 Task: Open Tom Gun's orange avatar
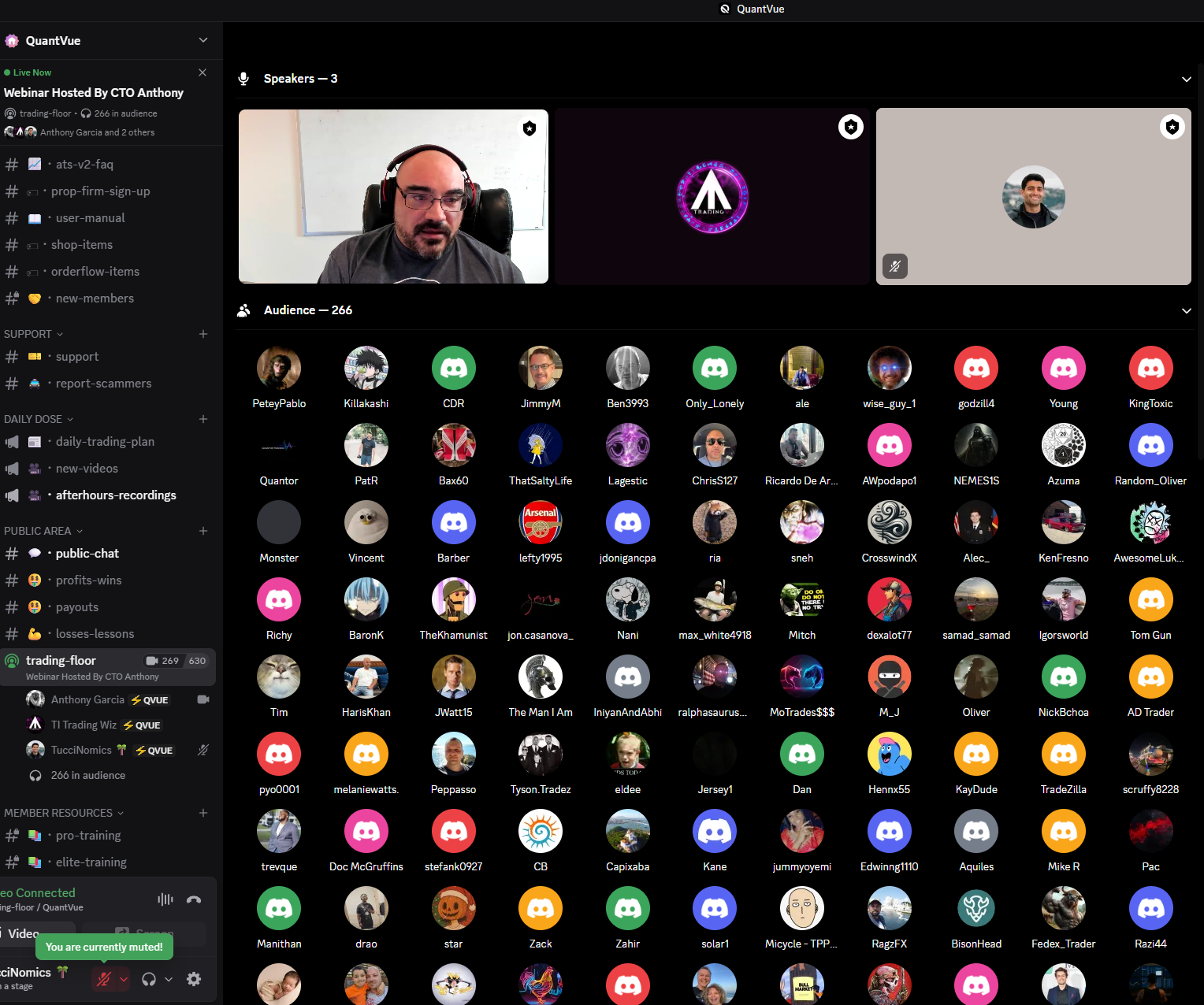1151,599
